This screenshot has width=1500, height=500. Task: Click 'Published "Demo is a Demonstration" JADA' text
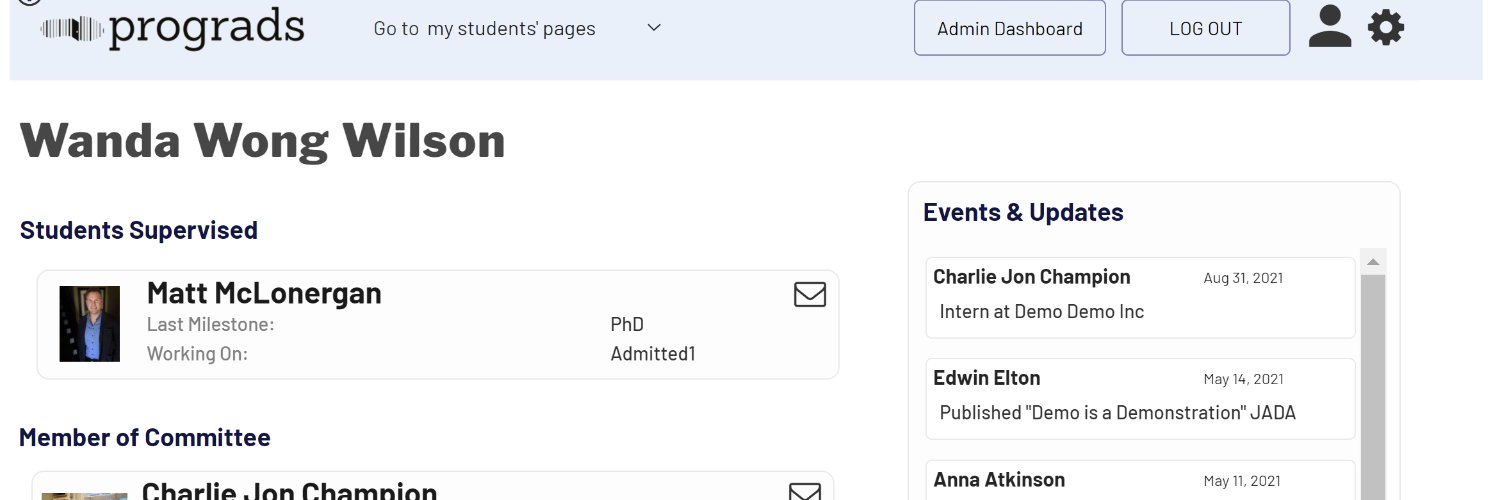(x=1118, y=413)
